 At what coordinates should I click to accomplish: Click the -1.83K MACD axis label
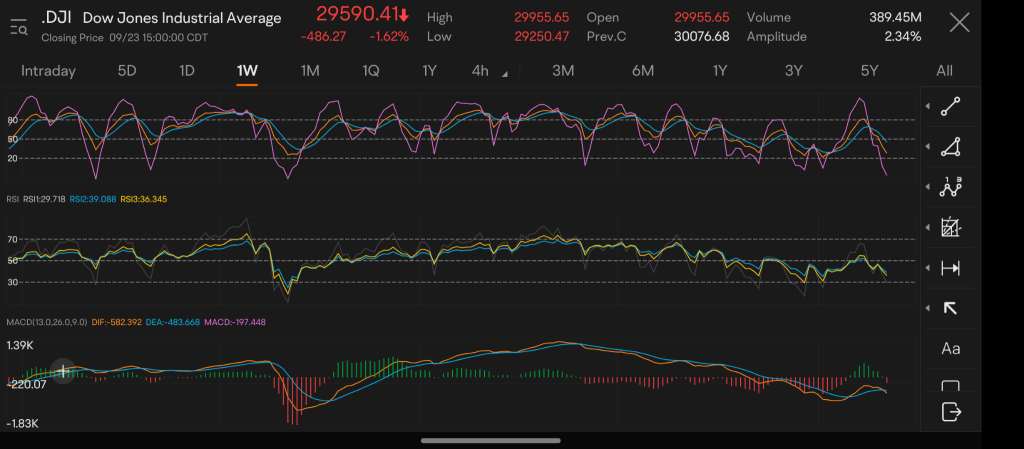pos(22,424)
